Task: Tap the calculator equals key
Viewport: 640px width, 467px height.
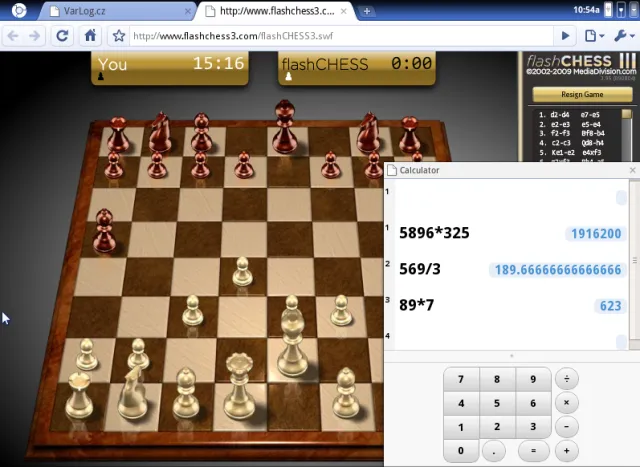Action: coord(533,451)
